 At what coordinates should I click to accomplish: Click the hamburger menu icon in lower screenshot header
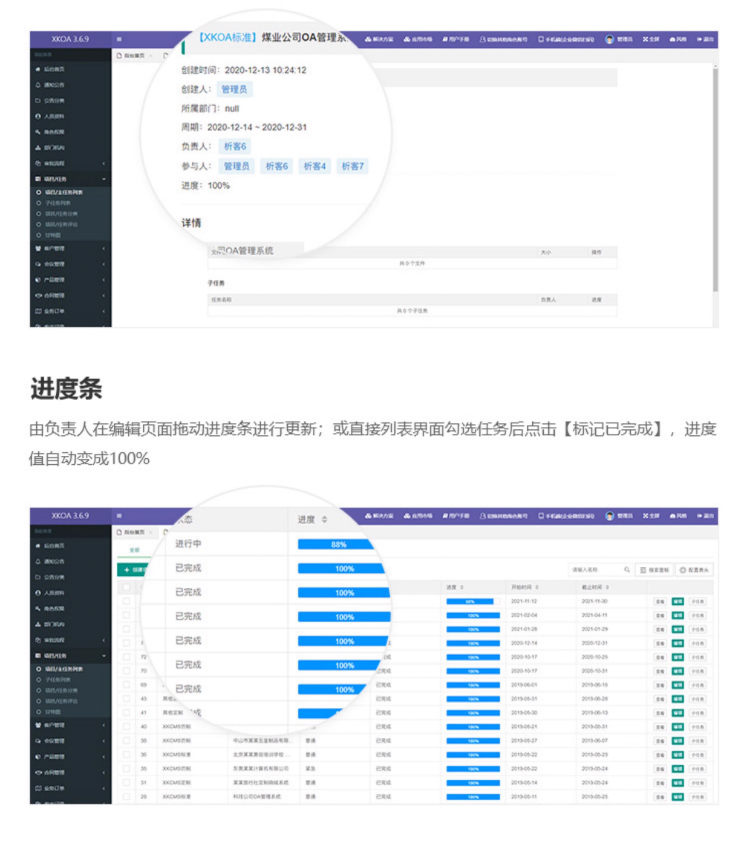click(x=120, y=516)
